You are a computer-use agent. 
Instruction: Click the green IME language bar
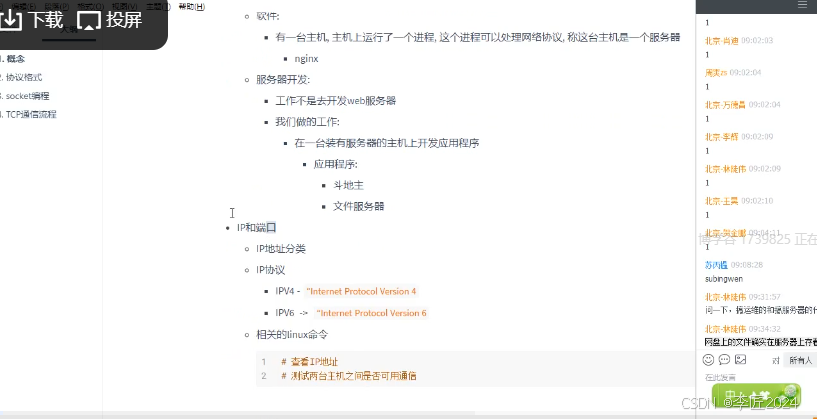[x=756, y=396]
